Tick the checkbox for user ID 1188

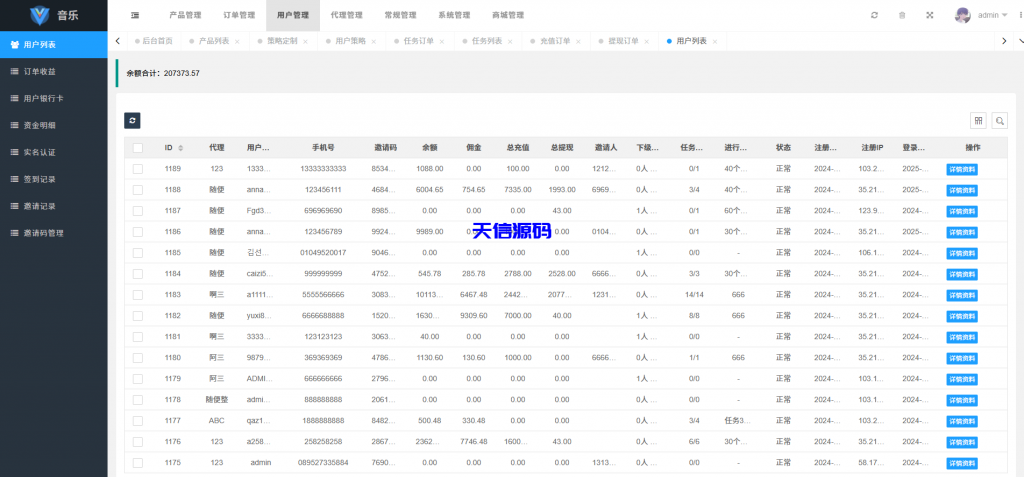pos(138,189)
